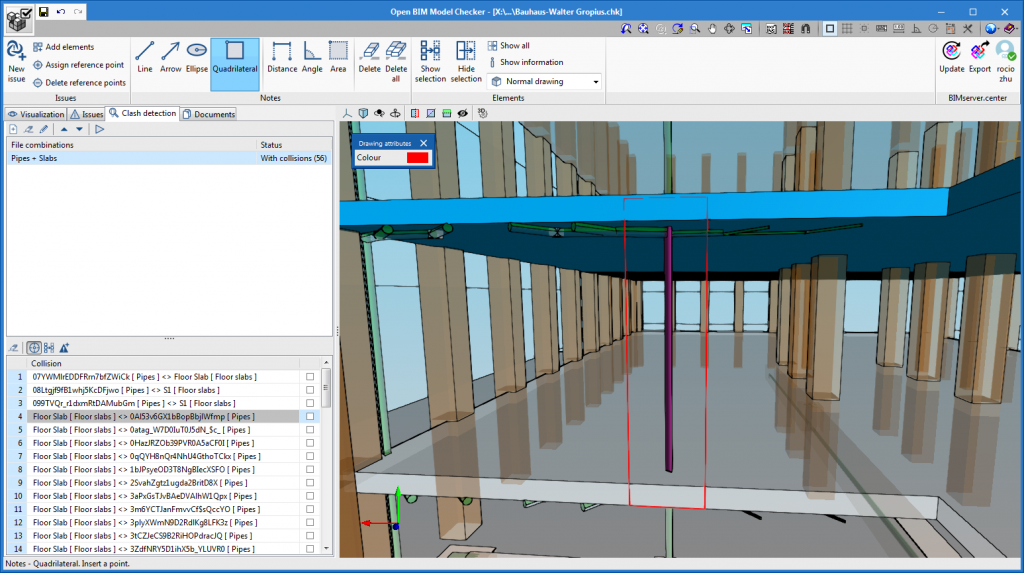
Task: Click the New issue icon
Action: [x=16, y=61]
